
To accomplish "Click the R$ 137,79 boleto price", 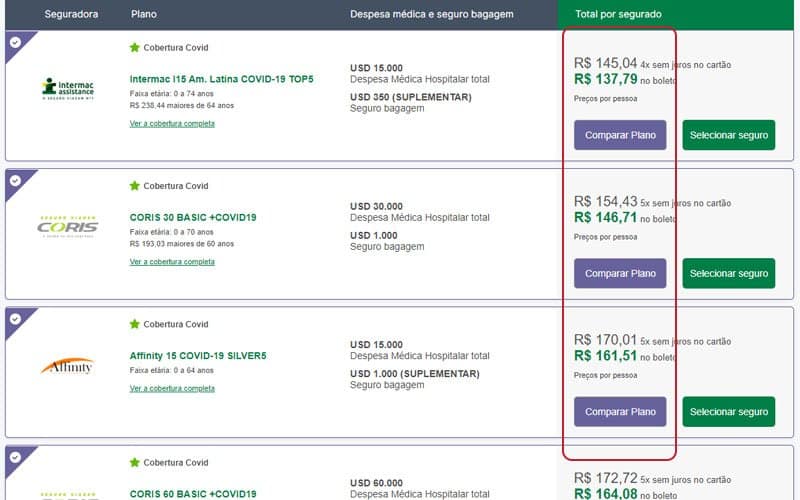I will click(606, 80).
